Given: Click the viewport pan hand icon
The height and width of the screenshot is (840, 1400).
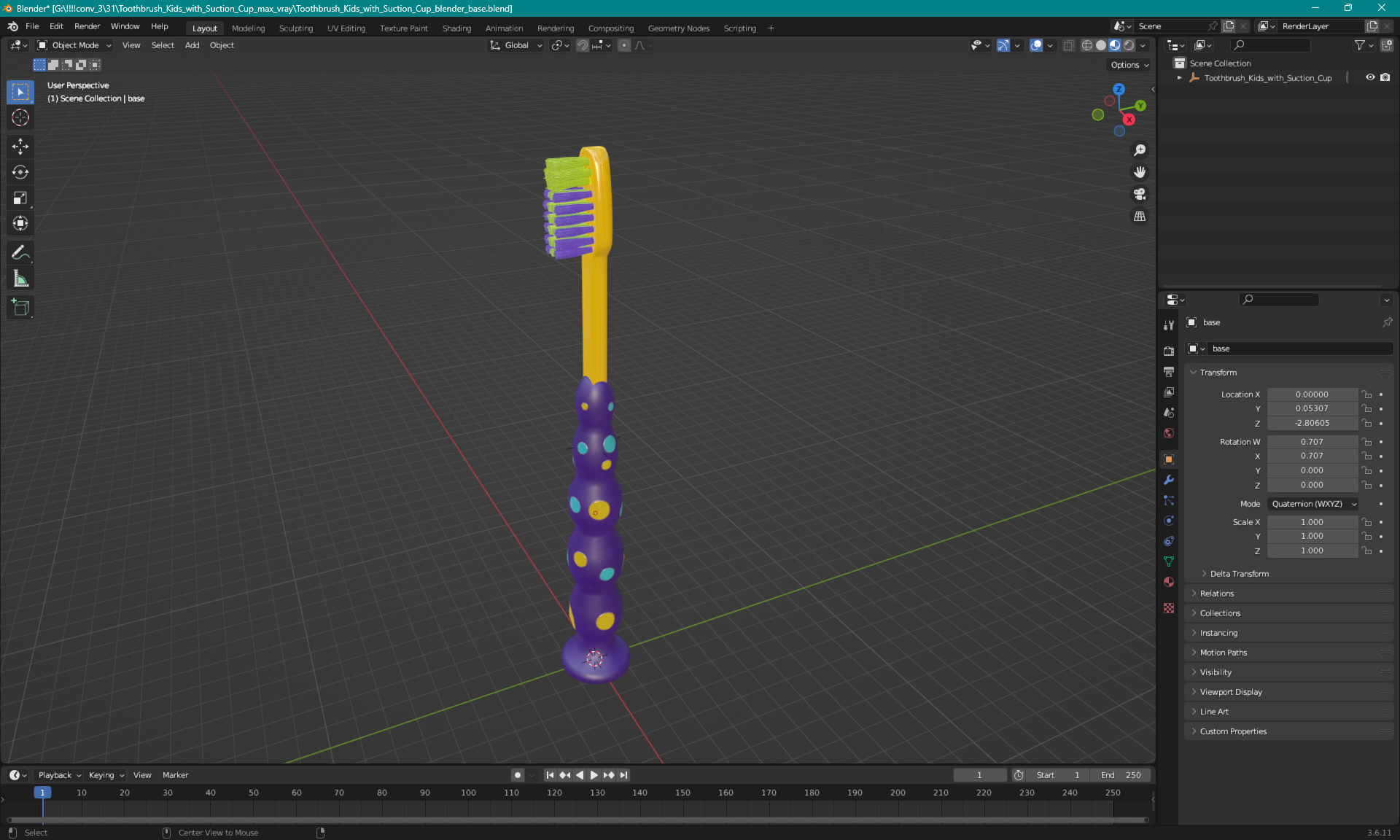Looking at the screenshot, I should pyautogui.click(x=1139, y=172).
